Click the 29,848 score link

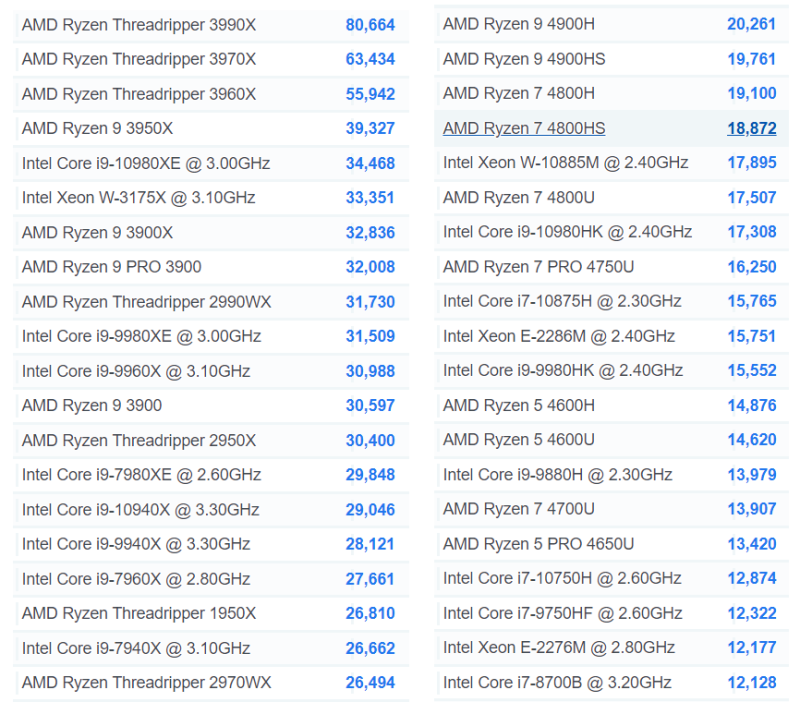tap(370, 475)
